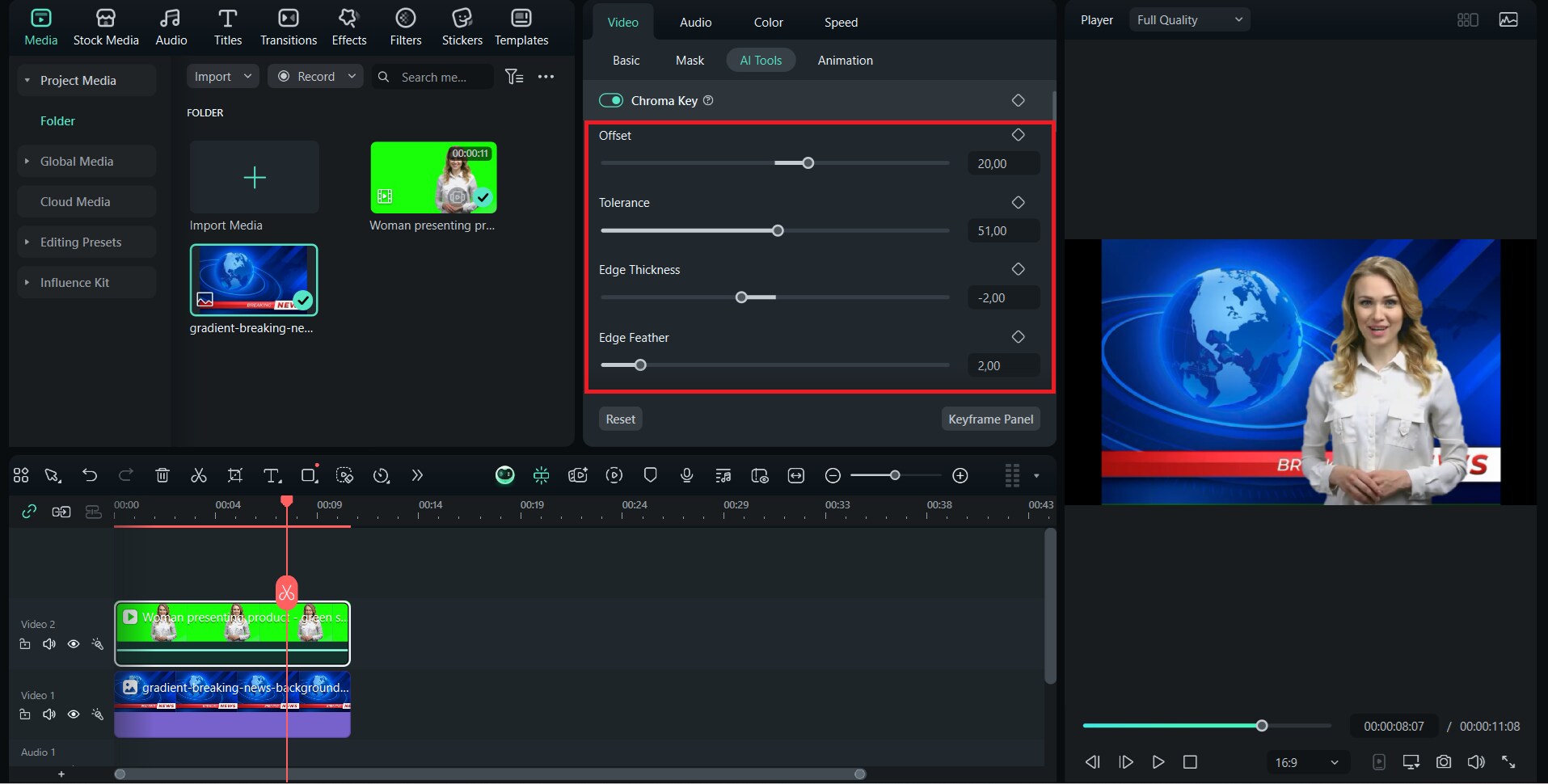This screenshot has width=1548, height=784.
Task: Open the Keyframe Panel
Action: [990, 419]
